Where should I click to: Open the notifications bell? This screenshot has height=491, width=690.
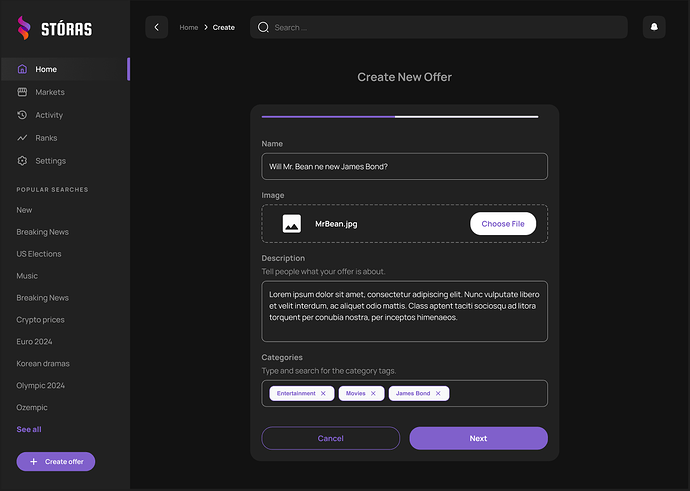[x=654, y=27]
